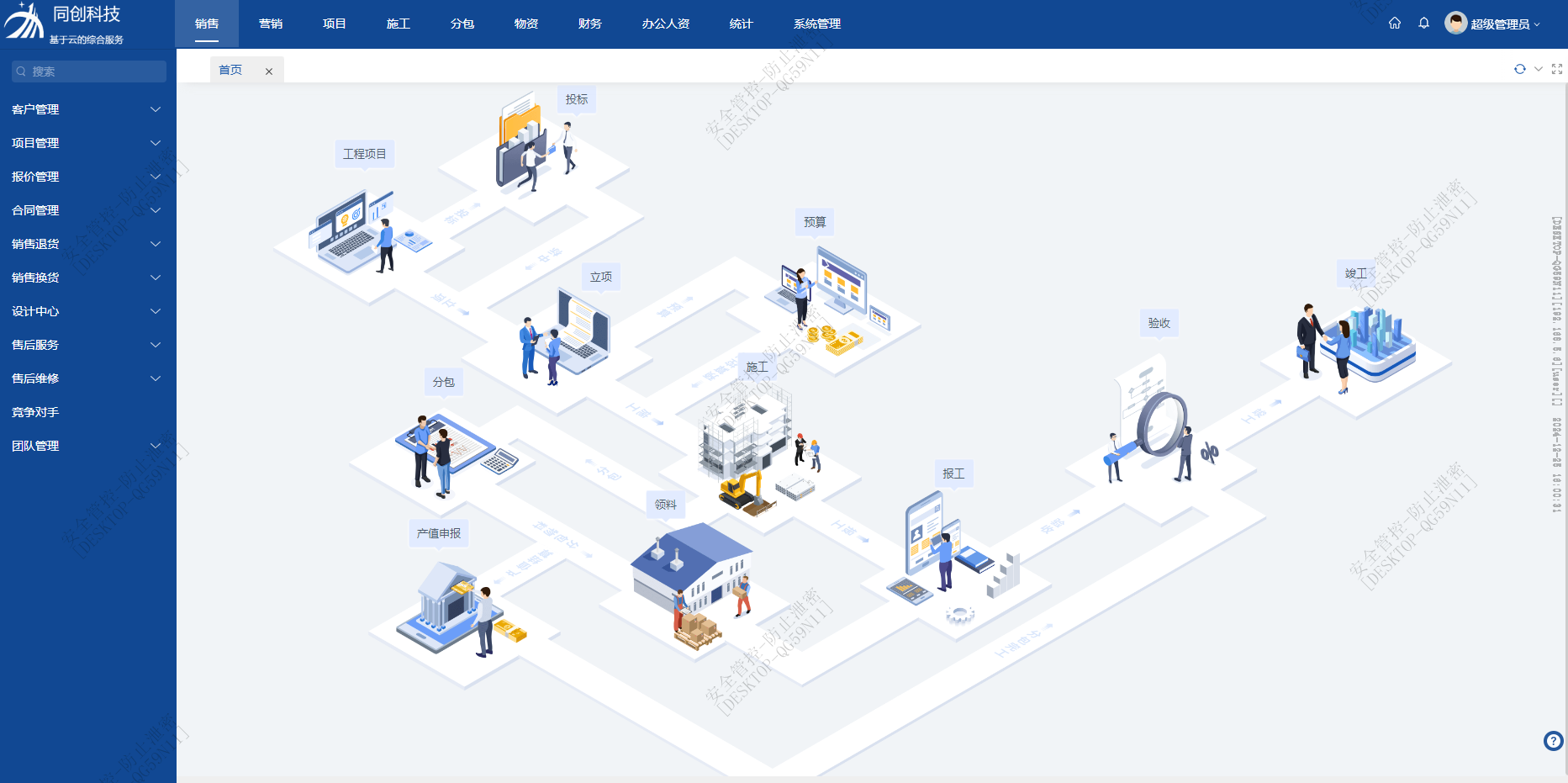
Task: Open 竞争对手 in the sidebar
Action: pyautogui.click(x=35, y=412)
